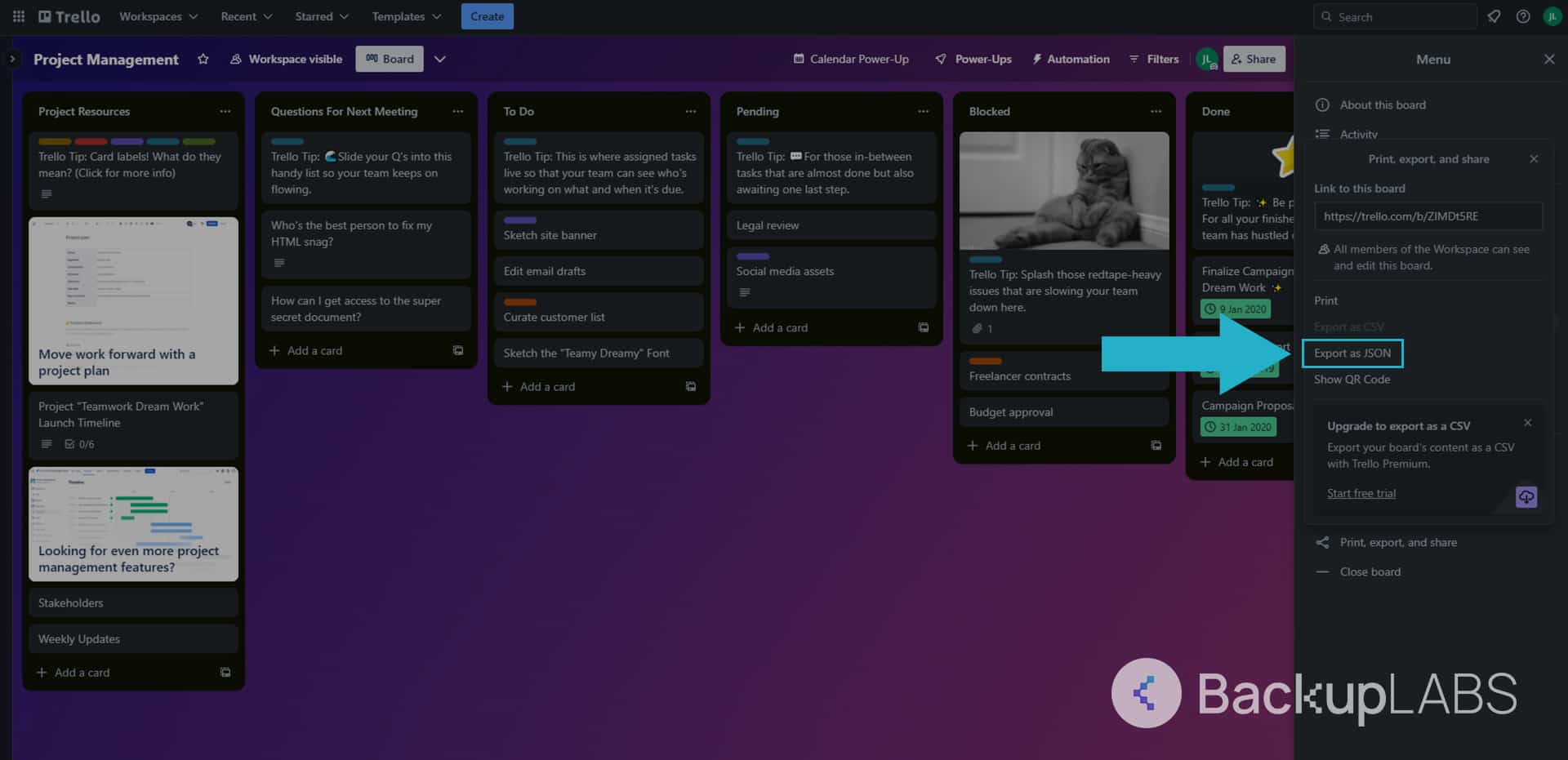Add a card to the Pending list
The image size is (1568, 760).
click(x=772, y=328)
